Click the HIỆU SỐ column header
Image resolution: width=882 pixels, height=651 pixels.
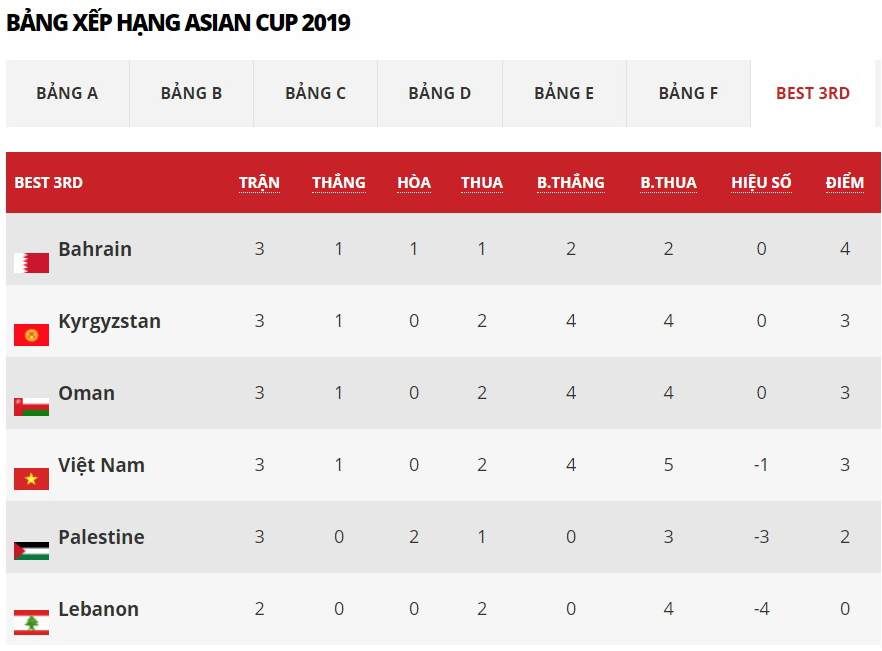pos(761,183)
